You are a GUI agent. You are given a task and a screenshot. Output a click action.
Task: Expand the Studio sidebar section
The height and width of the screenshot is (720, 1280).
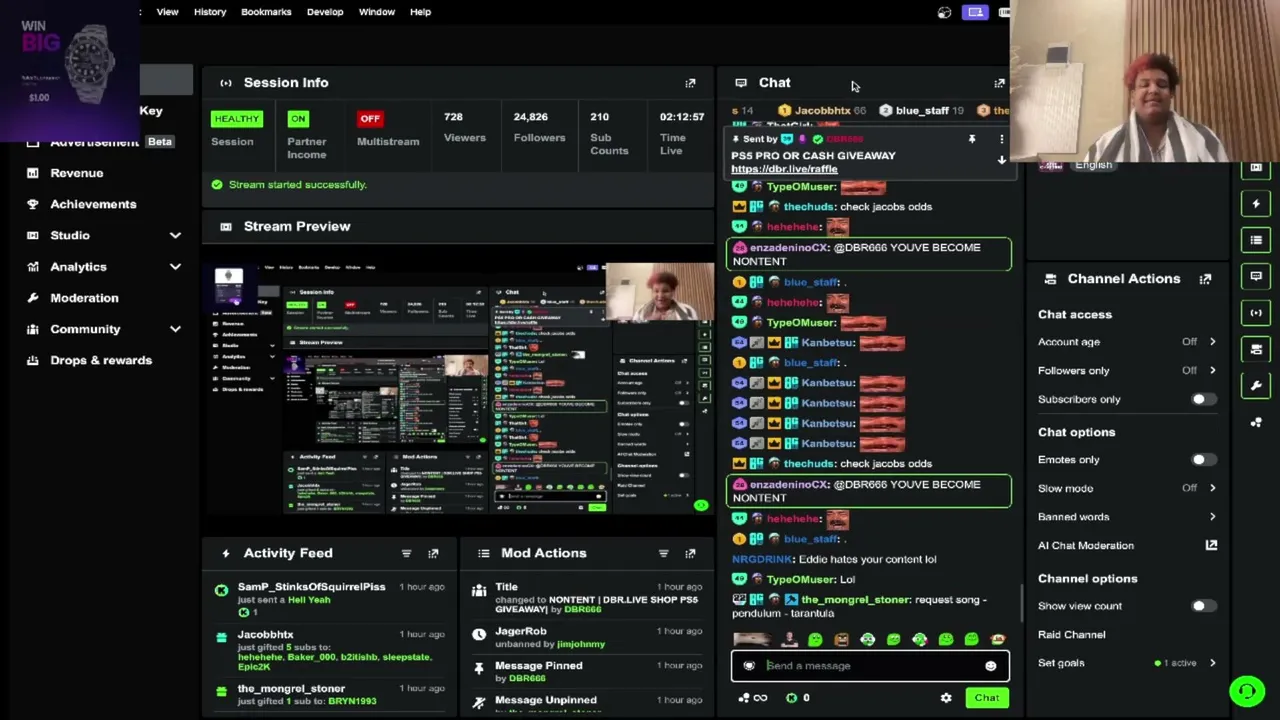pos(175,235)
